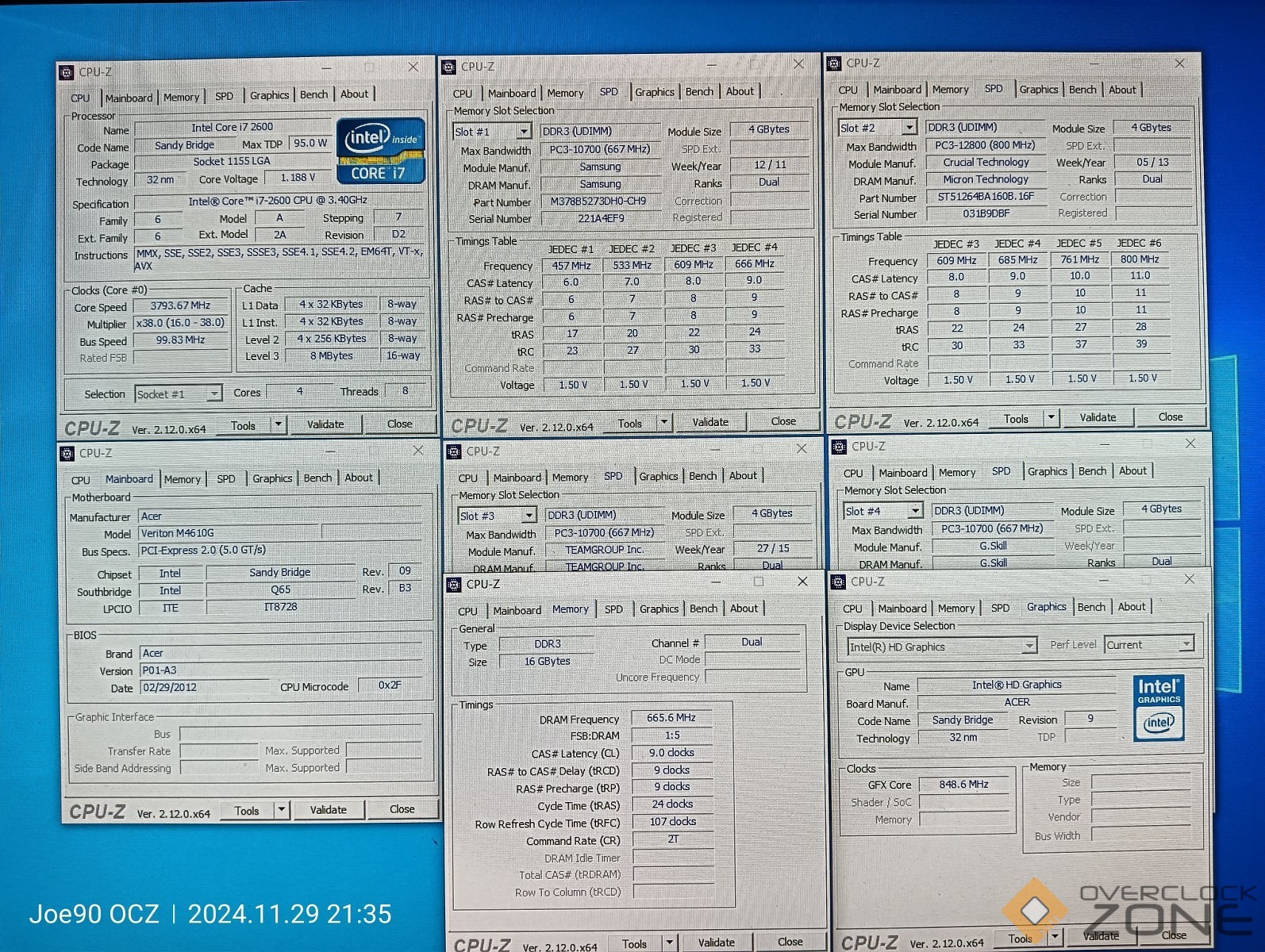Click Close button in the Slot #1 SPD window

coord(783,421)
